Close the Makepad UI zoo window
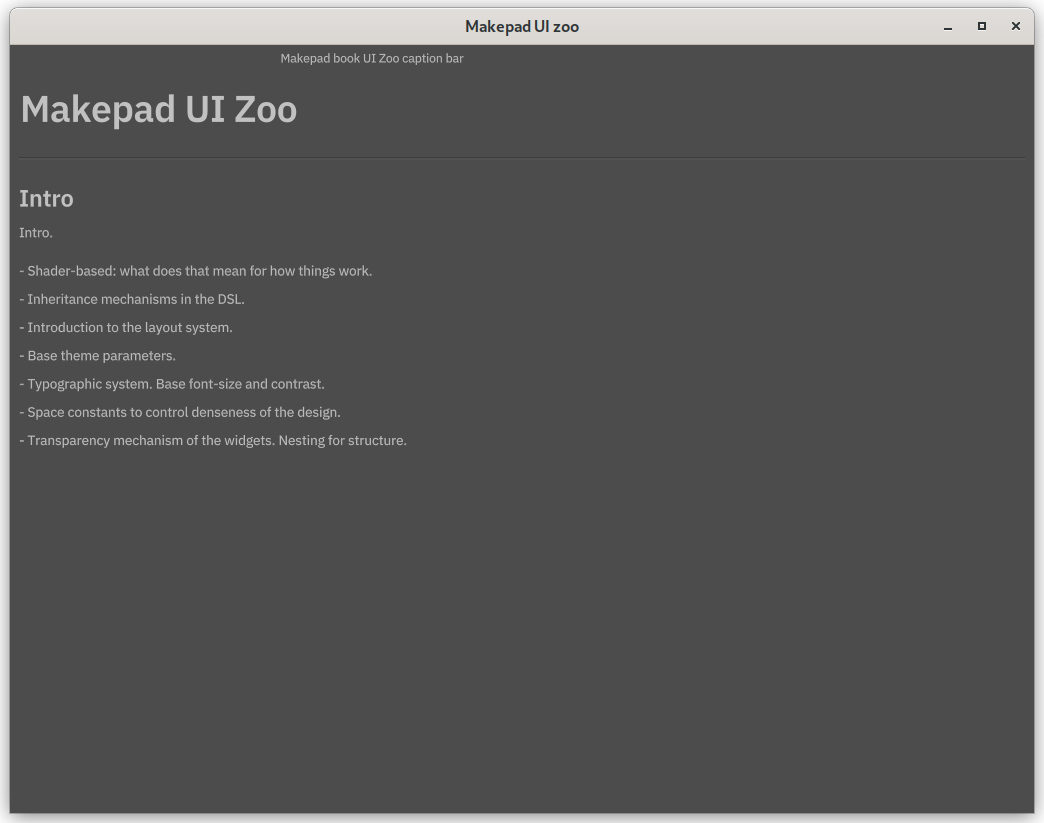The image size is (1044, 823). pyautogui.click(x=1016, y=27)
